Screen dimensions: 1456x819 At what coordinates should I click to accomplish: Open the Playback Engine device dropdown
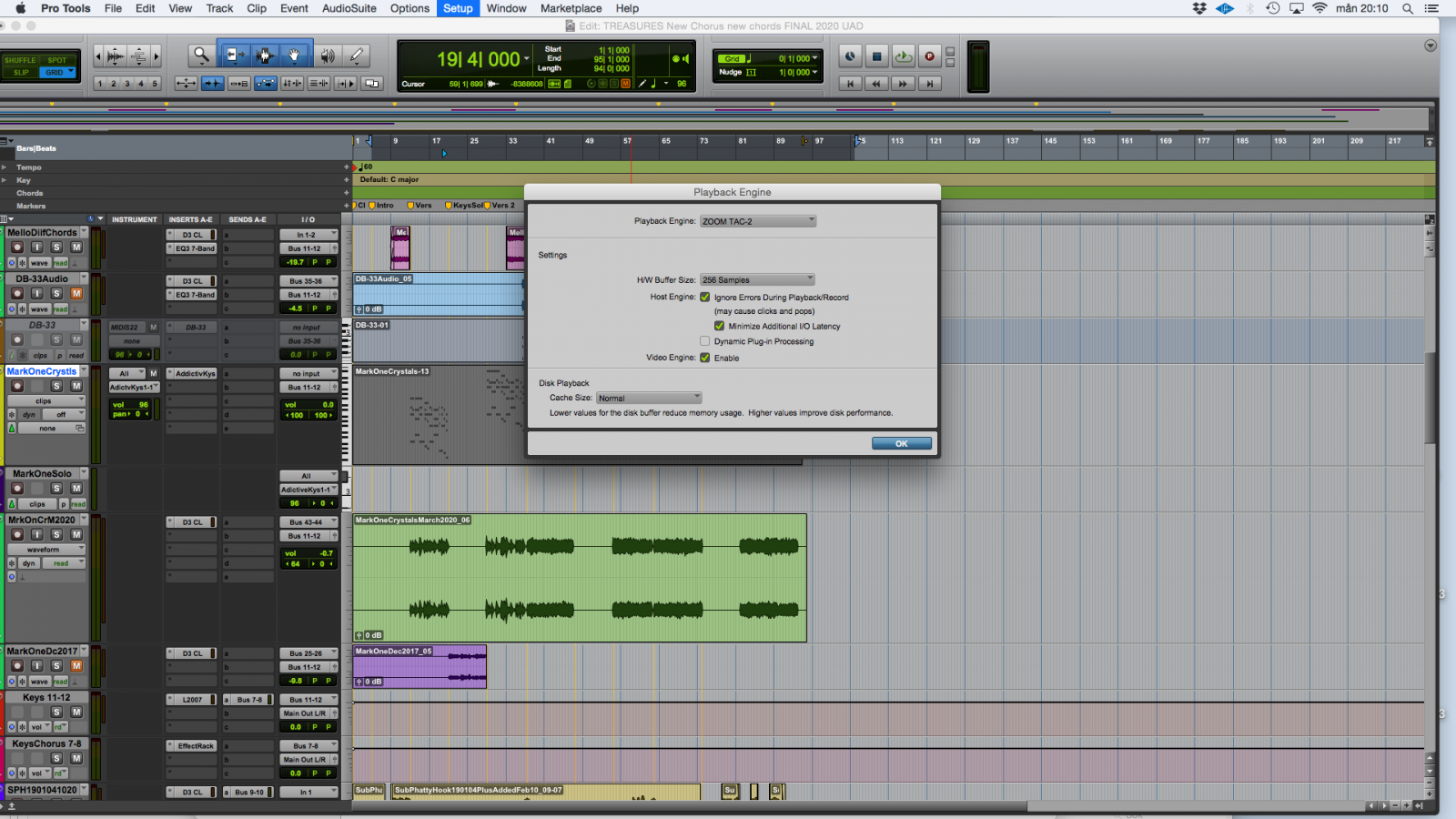pos(758,221)
